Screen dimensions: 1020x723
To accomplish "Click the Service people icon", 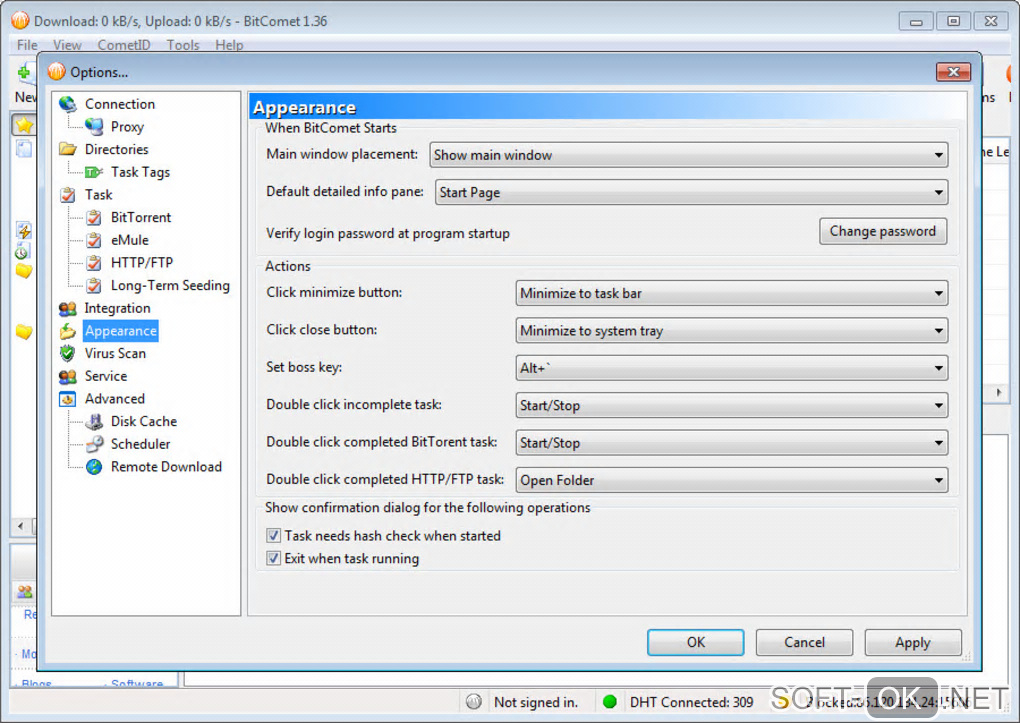I will [68, 376].
